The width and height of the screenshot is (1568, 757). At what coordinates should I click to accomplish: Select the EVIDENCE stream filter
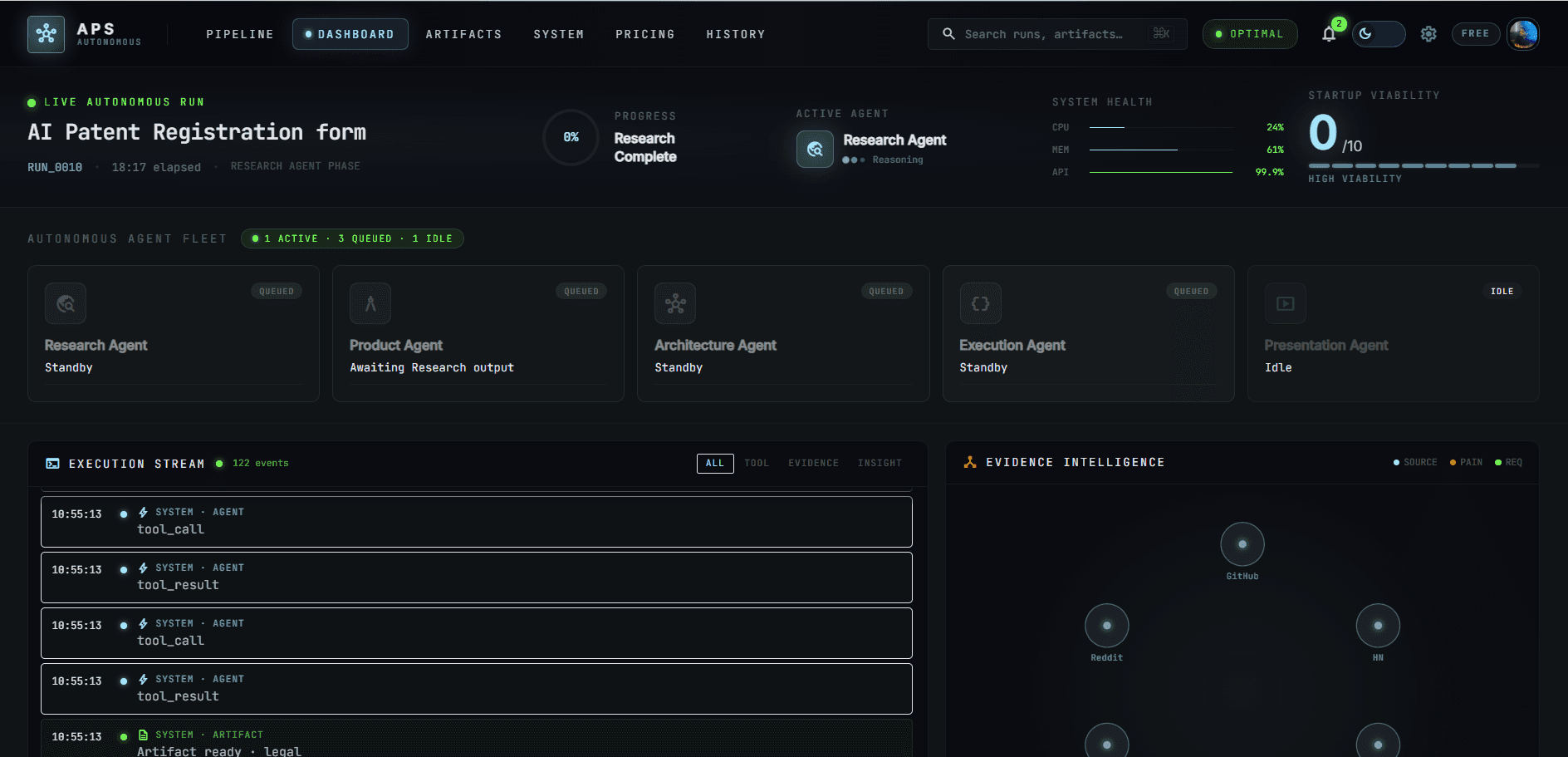(813, 464)
